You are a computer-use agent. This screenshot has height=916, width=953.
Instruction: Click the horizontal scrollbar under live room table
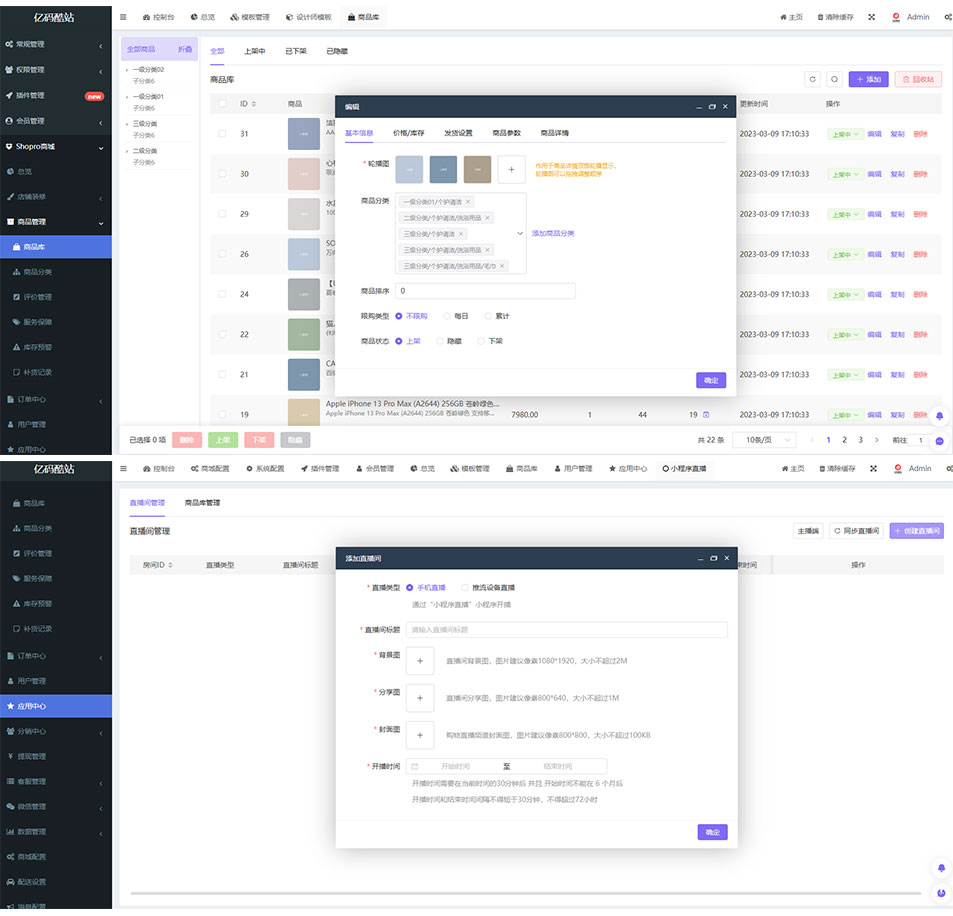pyautogui.click(x=525, y=893)
